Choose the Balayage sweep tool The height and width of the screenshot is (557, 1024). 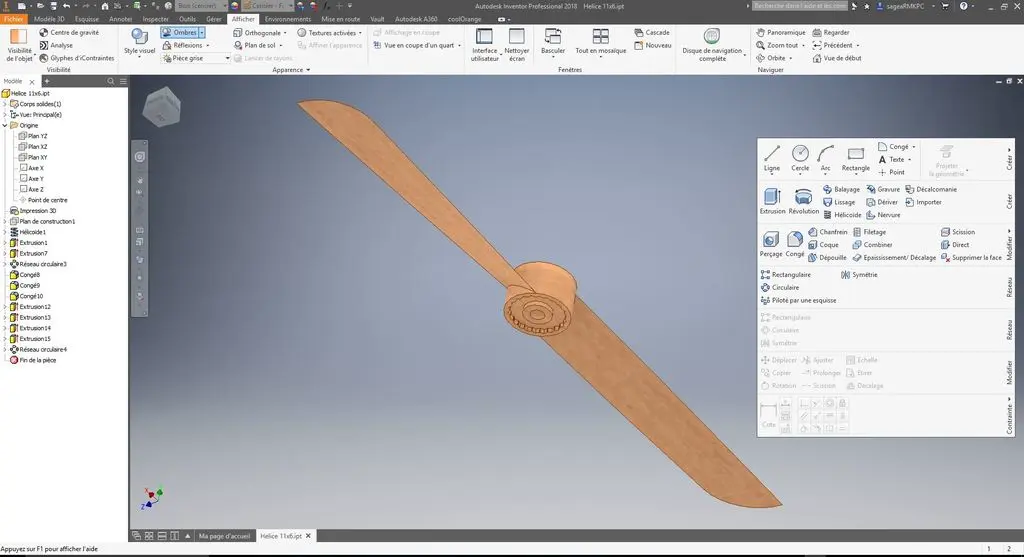click(x=841, y=189)
